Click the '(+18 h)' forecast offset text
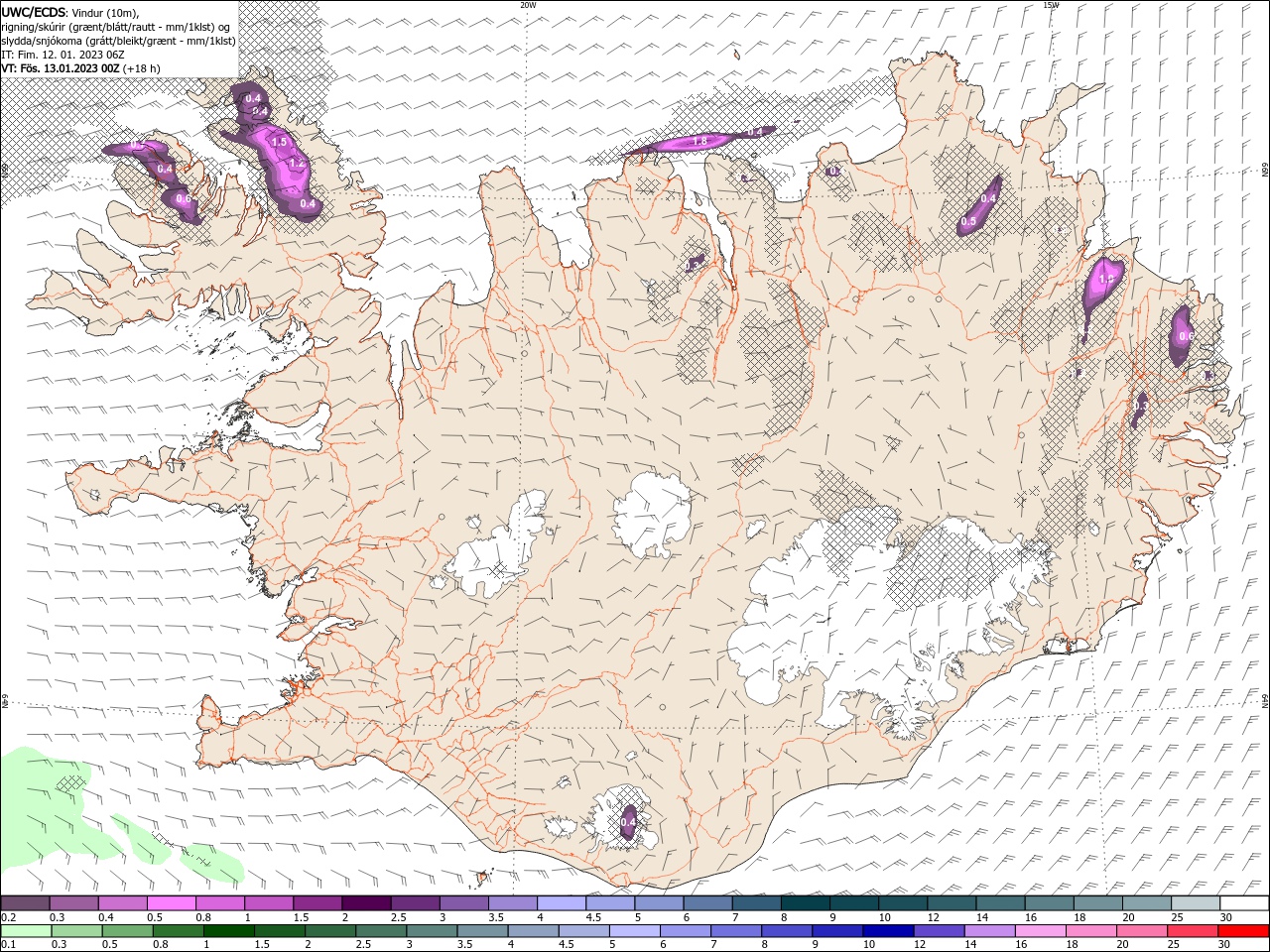This screenshot has height=952, width=1270. point(142,68)
